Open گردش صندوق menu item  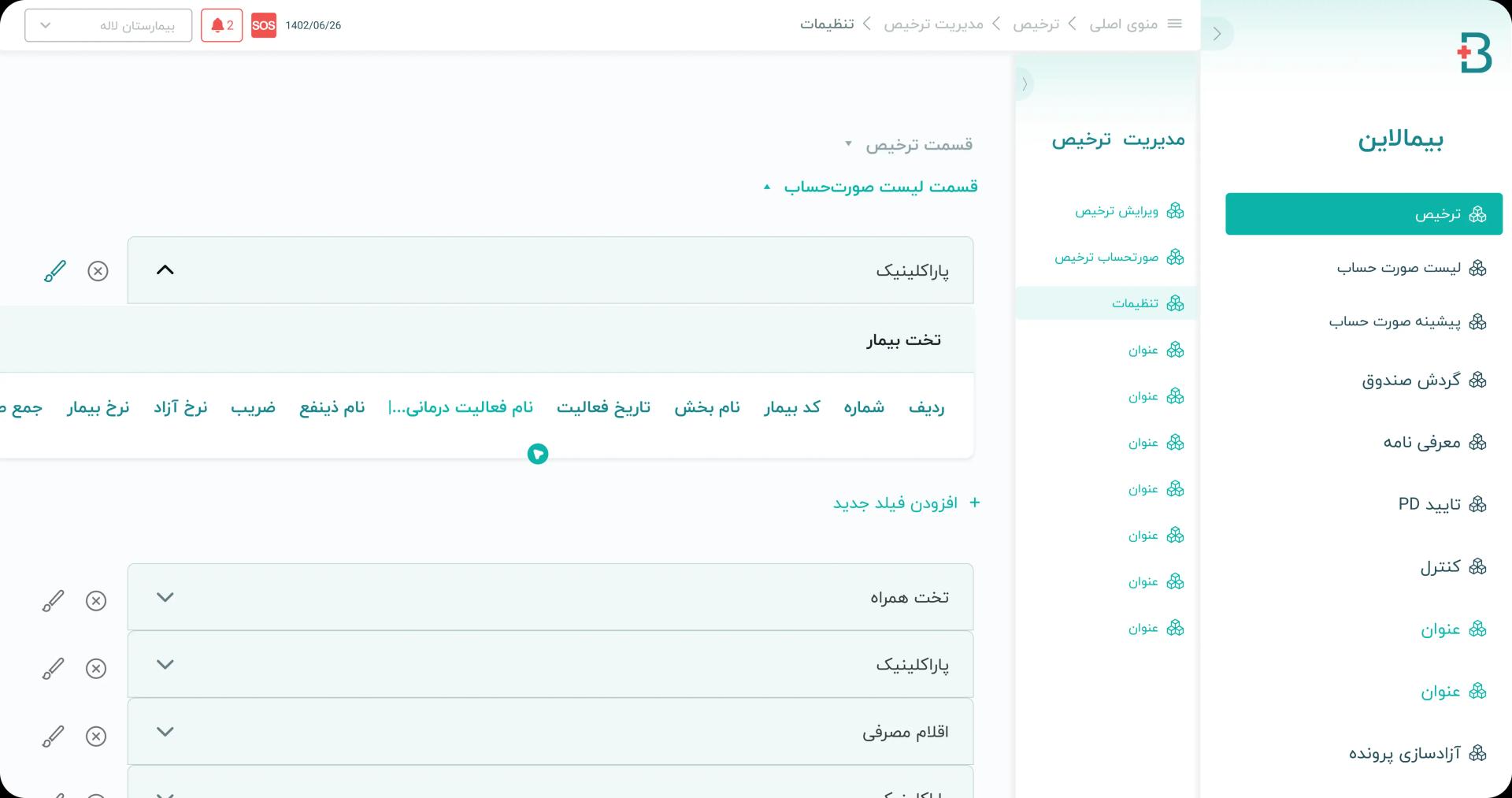pyautogui.click(x=1424, y=380)
